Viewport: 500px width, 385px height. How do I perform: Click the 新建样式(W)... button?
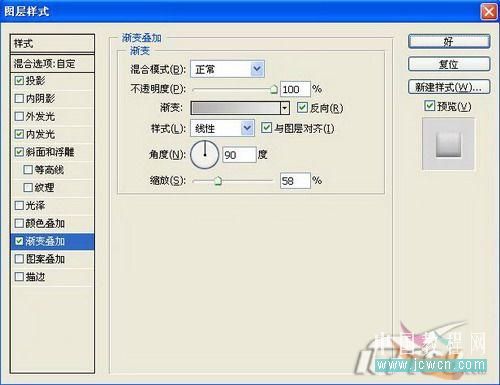(x=449, y=87)
